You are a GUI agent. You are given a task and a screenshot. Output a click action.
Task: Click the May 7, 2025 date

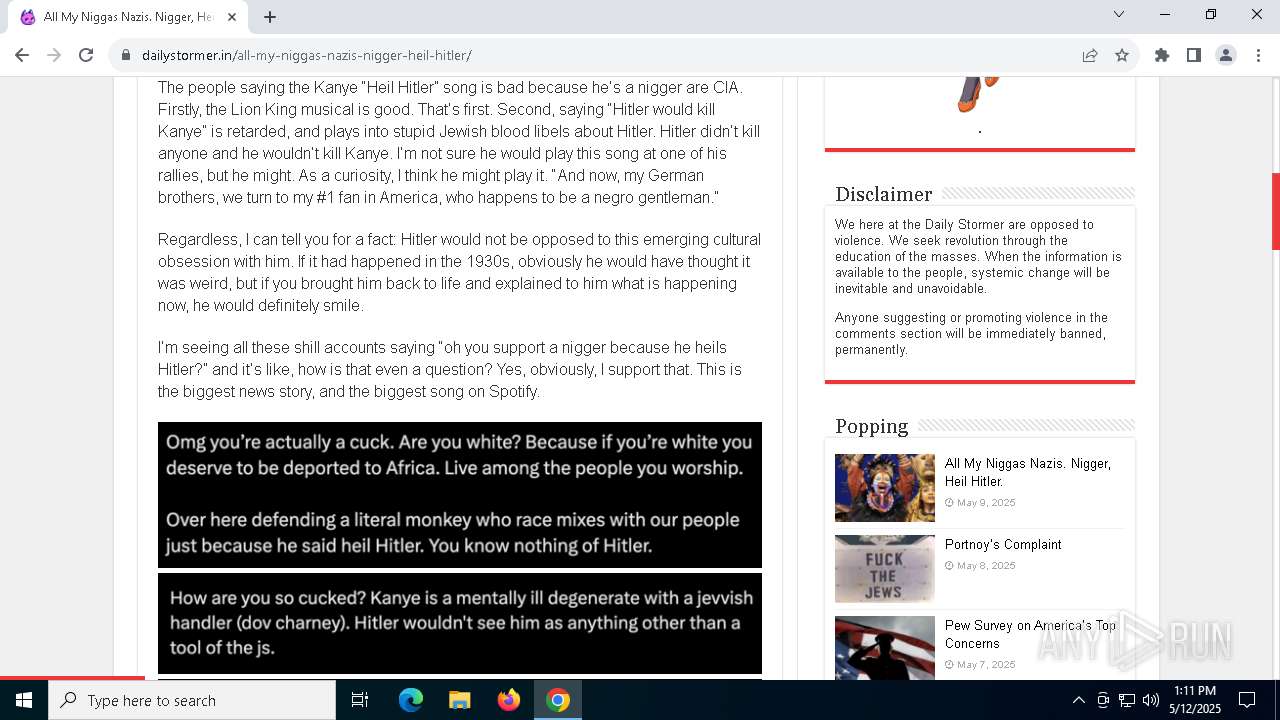pyautogui.click(x=985, y=665)
